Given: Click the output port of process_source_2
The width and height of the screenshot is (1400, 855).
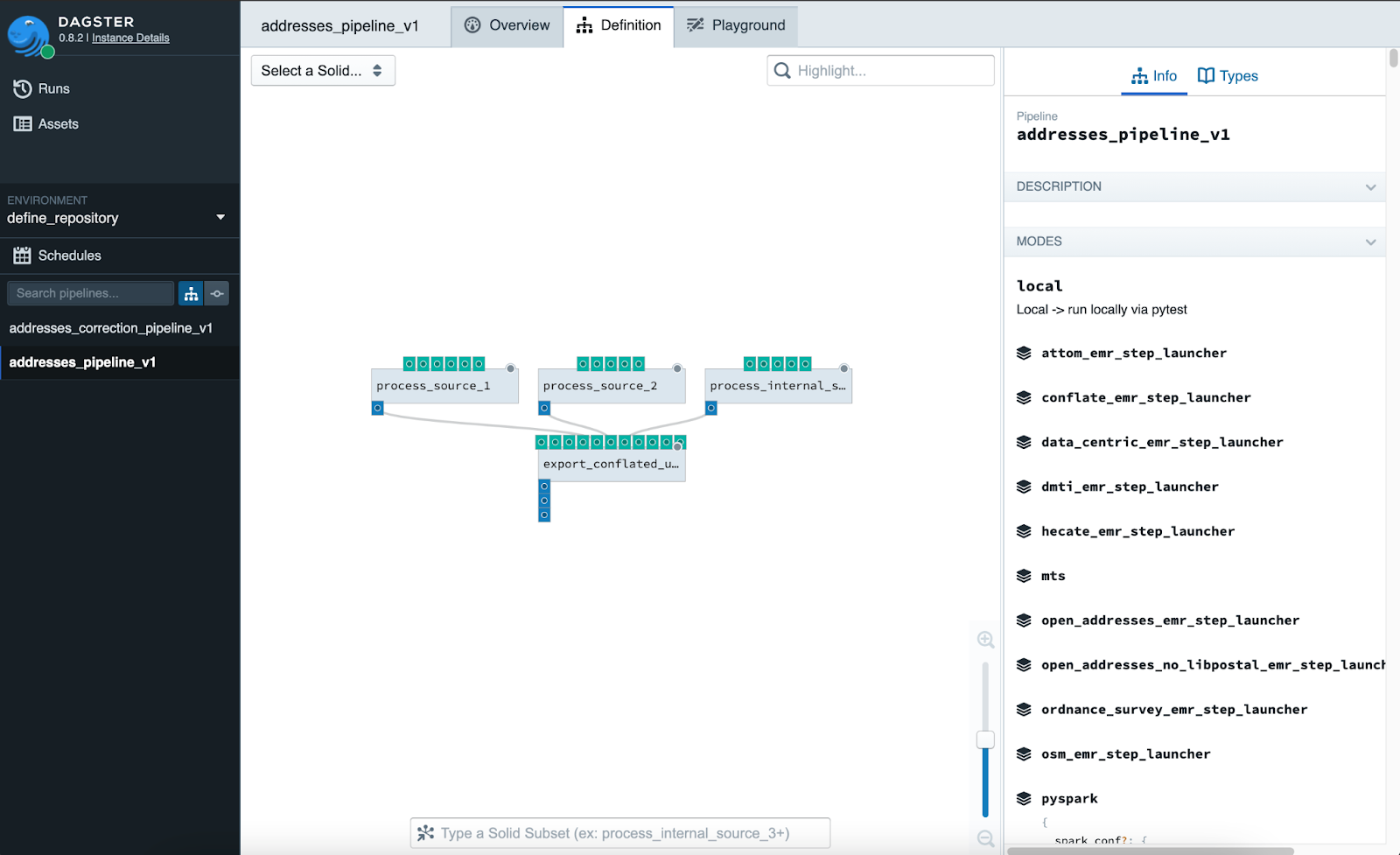Looking at the screenshot, I should [544, 408].
